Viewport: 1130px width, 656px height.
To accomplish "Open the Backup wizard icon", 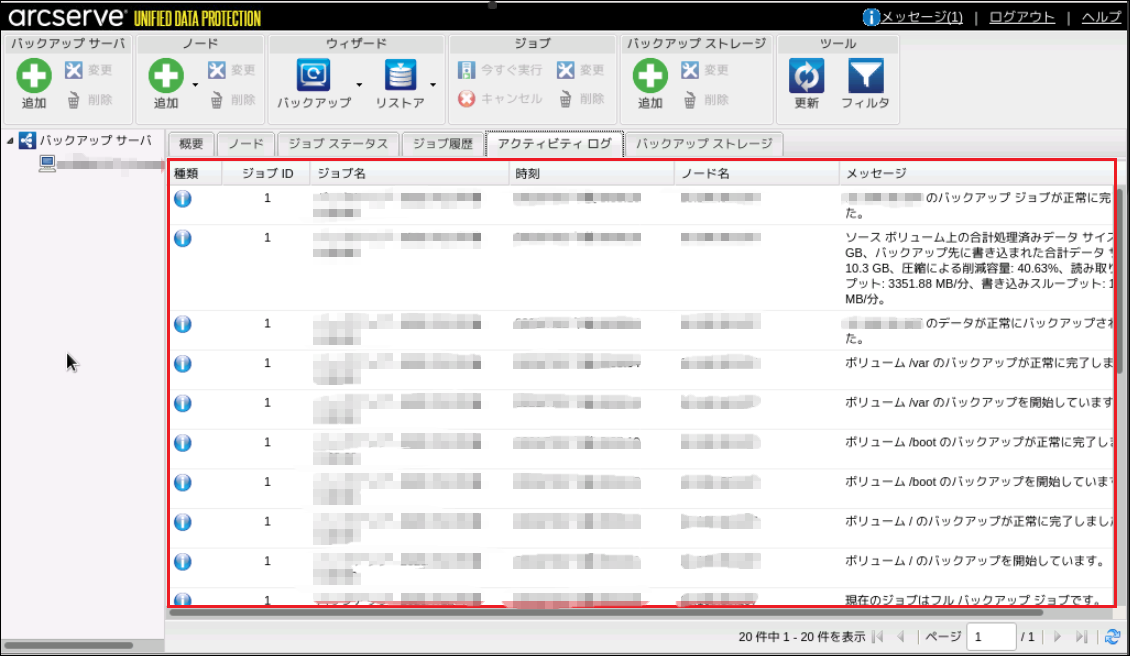I will [x=313, y=76].
